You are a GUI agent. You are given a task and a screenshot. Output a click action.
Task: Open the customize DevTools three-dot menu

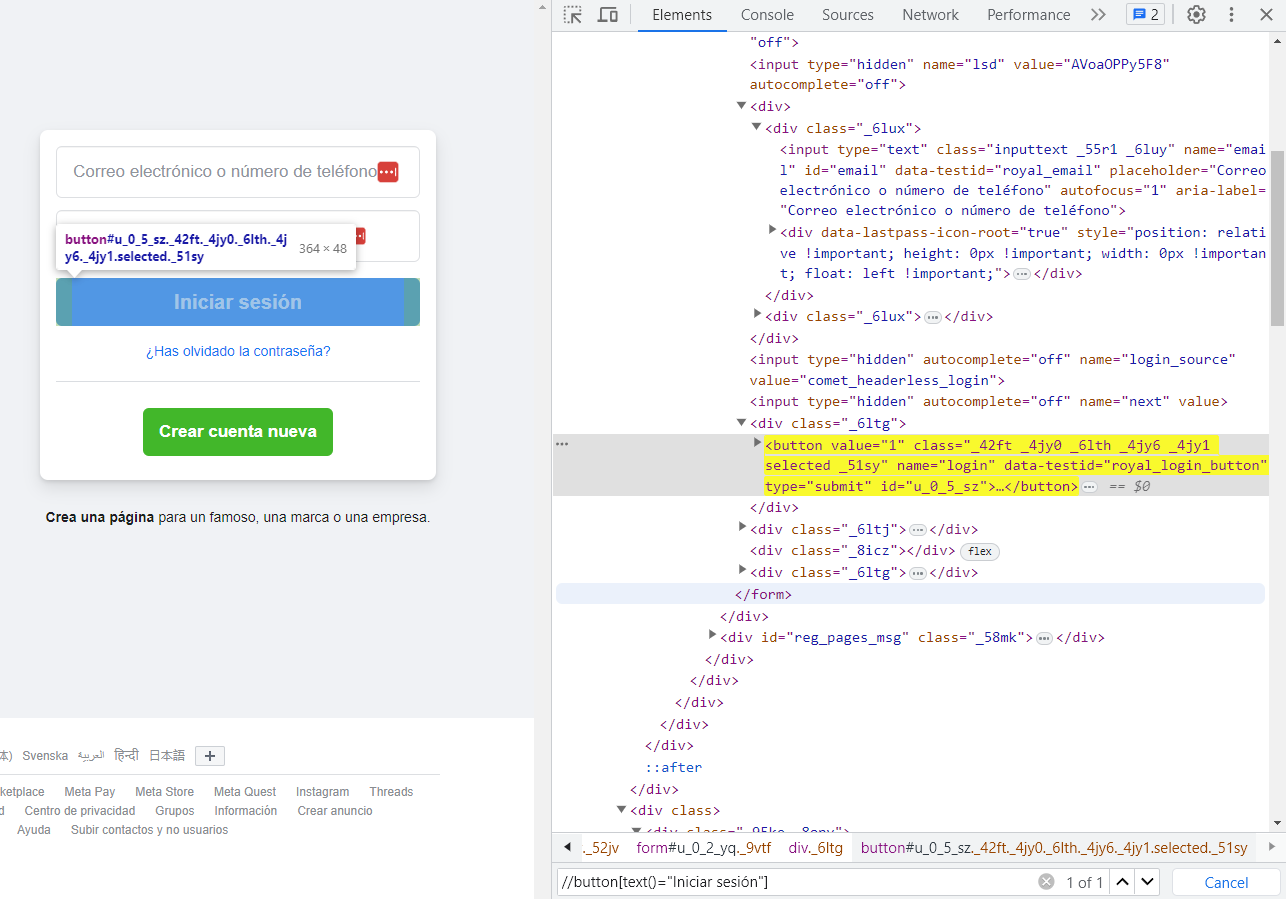pyautogui.click(x=1231, y=14)
